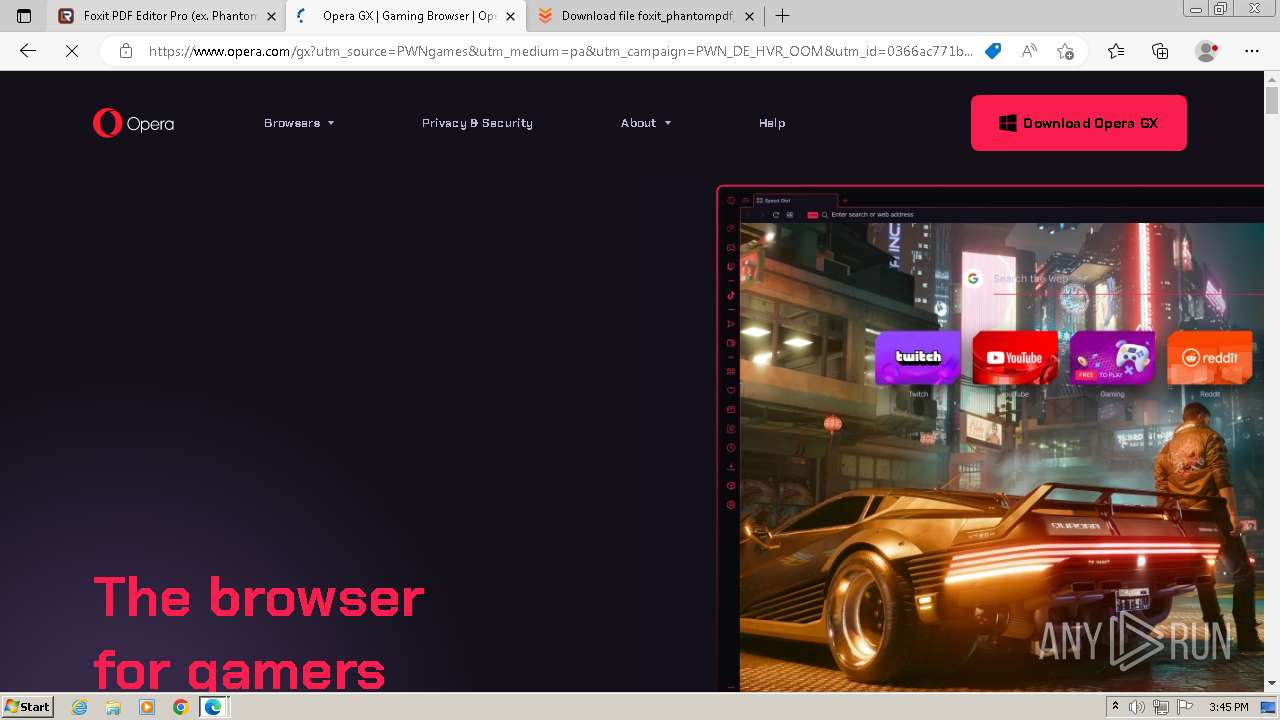Click the address bar URL field
This screenshot has height=720, width=1280.
(x=560, y=51)
